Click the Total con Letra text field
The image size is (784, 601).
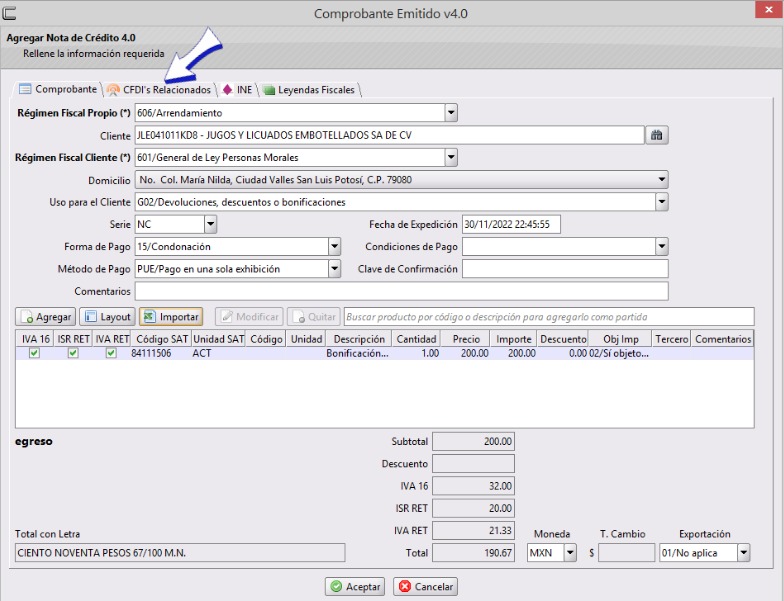[180, 553]
